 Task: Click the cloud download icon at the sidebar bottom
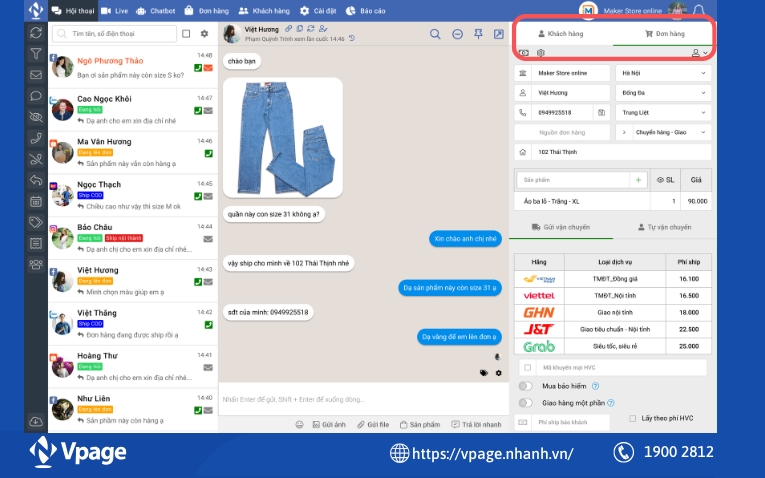(x=36, y=421)
